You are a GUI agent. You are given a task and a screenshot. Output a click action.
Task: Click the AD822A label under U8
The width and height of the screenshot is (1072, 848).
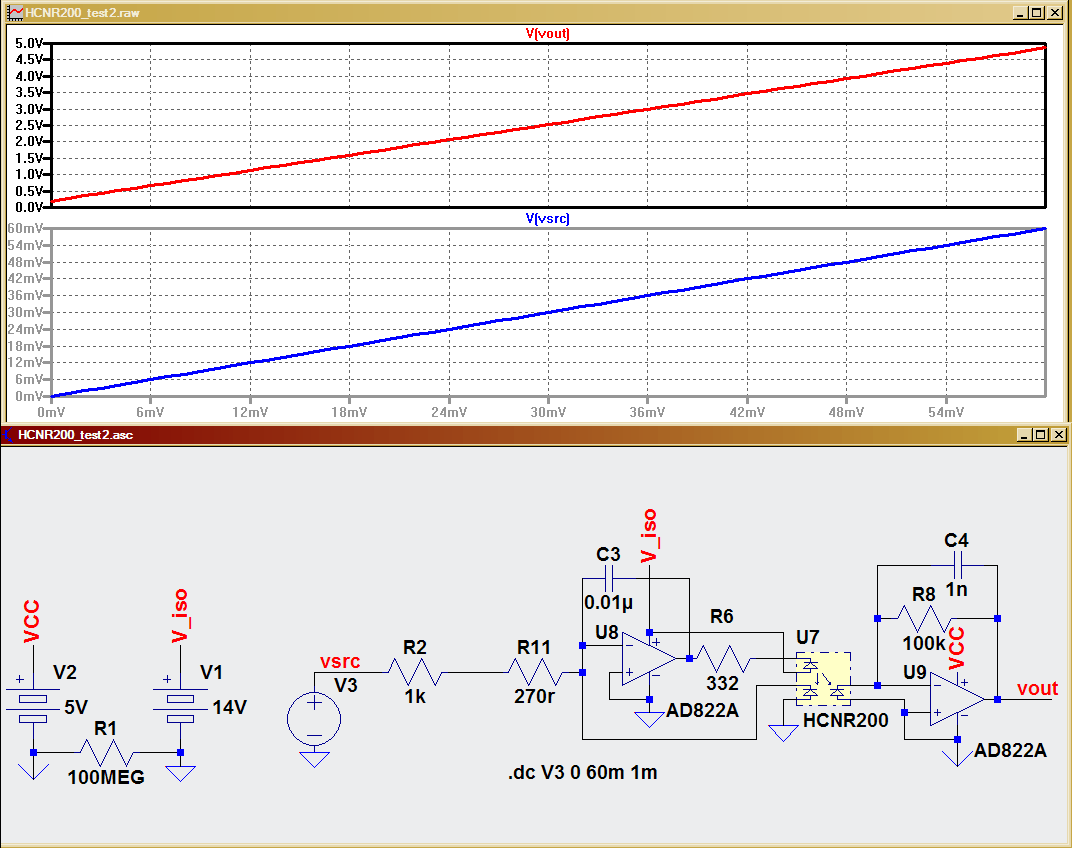pos(702,711)
